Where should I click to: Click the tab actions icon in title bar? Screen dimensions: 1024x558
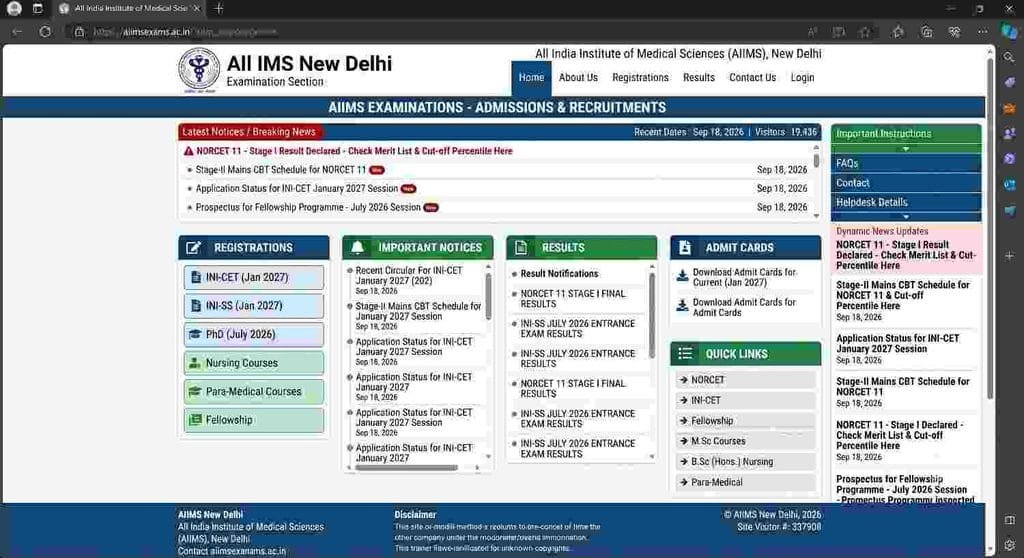click(37, 8)
